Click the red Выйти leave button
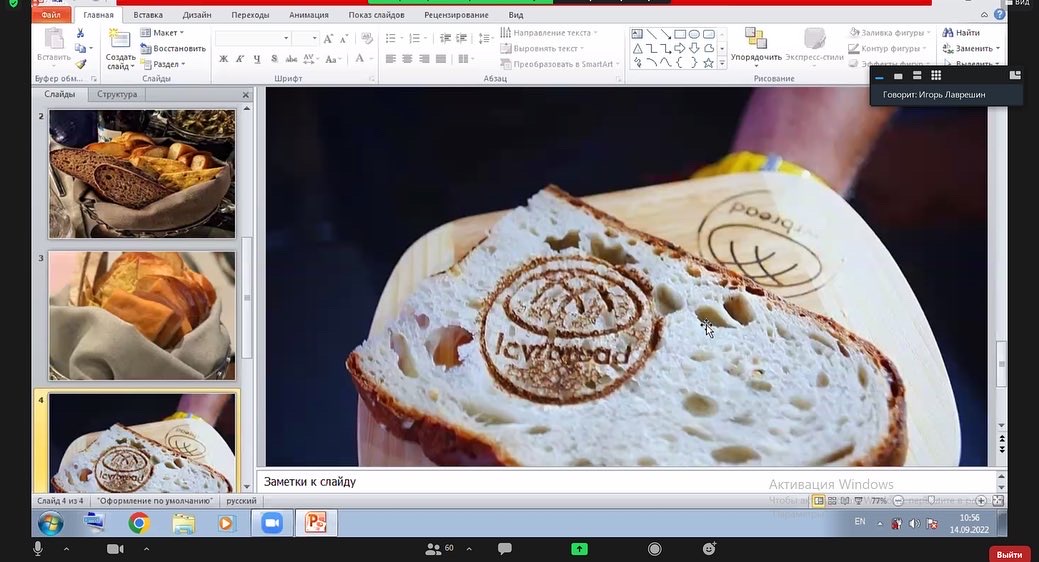The image size is (1039, 562). click(1009, 554)
